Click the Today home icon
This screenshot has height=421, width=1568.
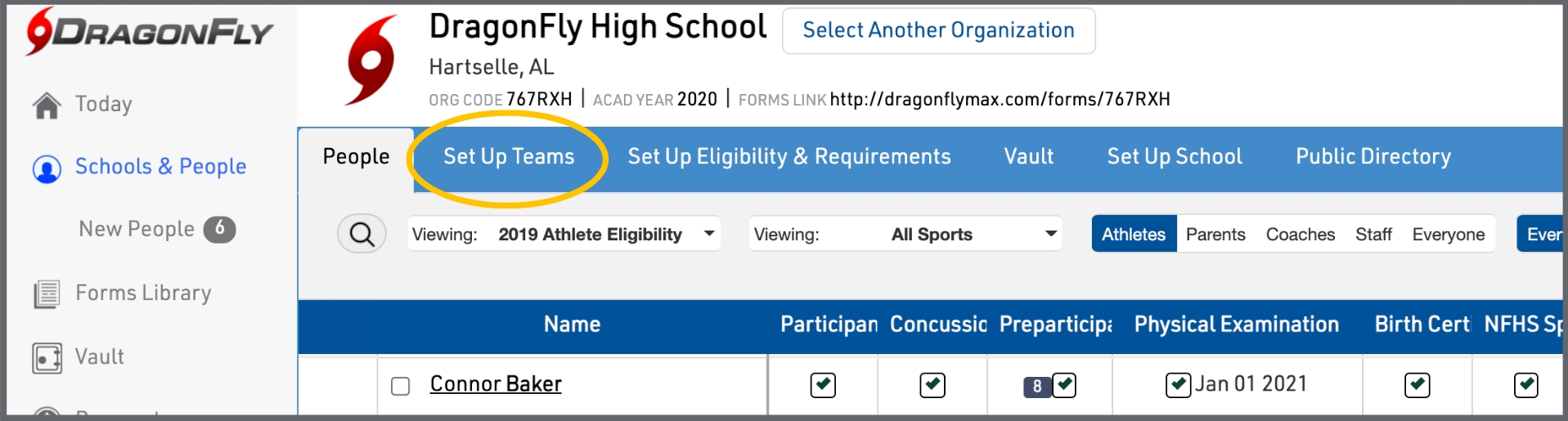47,105
